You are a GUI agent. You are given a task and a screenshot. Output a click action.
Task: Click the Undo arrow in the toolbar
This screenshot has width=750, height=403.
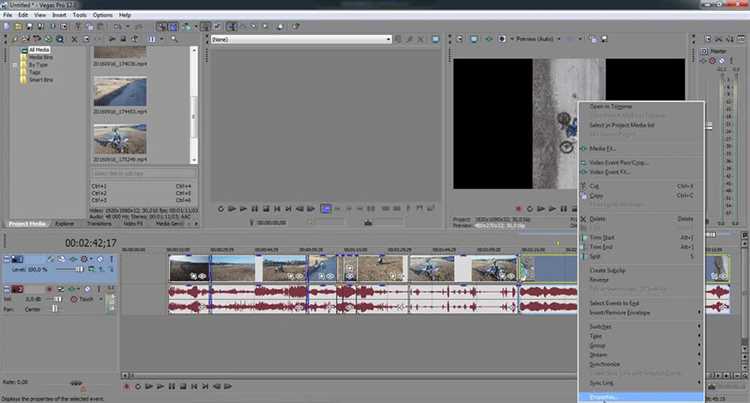[117, 27]
